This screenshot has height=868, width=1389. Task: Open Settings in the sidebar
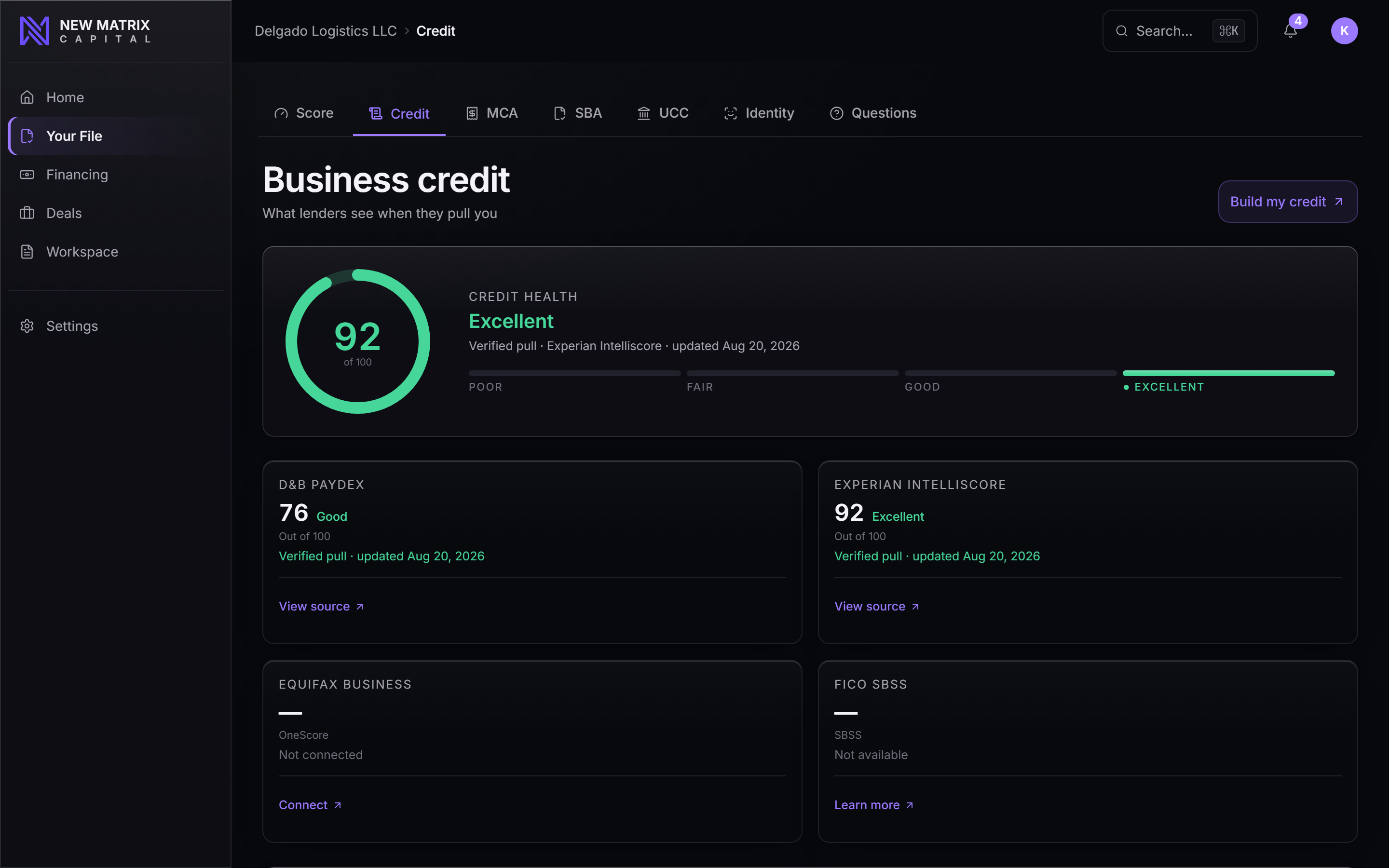(116, 326)
